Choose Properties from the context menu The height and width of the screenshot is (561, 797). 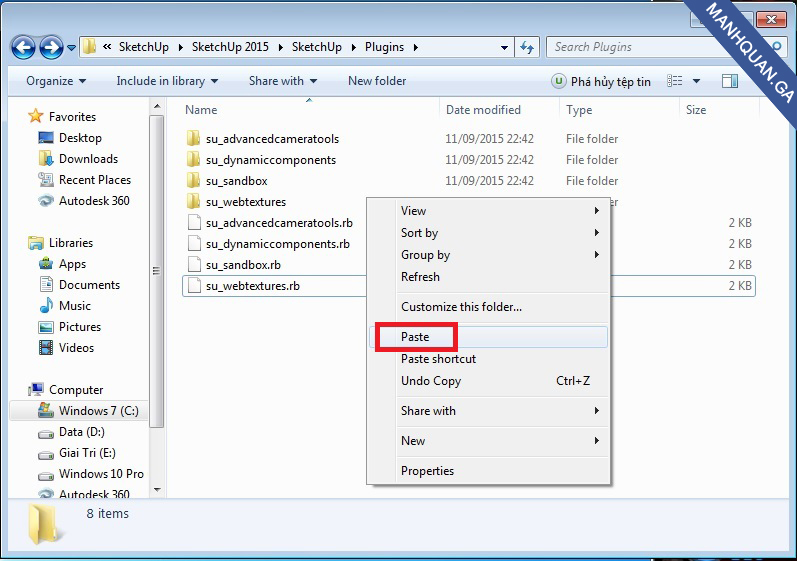488,471
